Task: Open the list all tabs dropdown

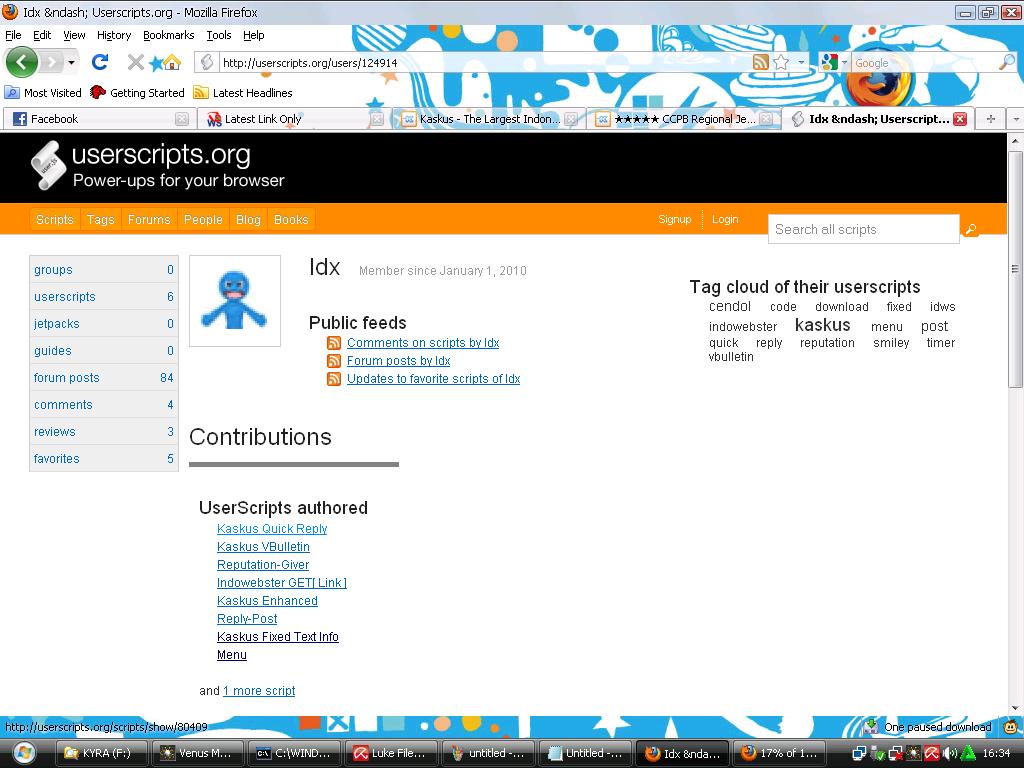Action: pyautogui.click(x=1016, y=119)
